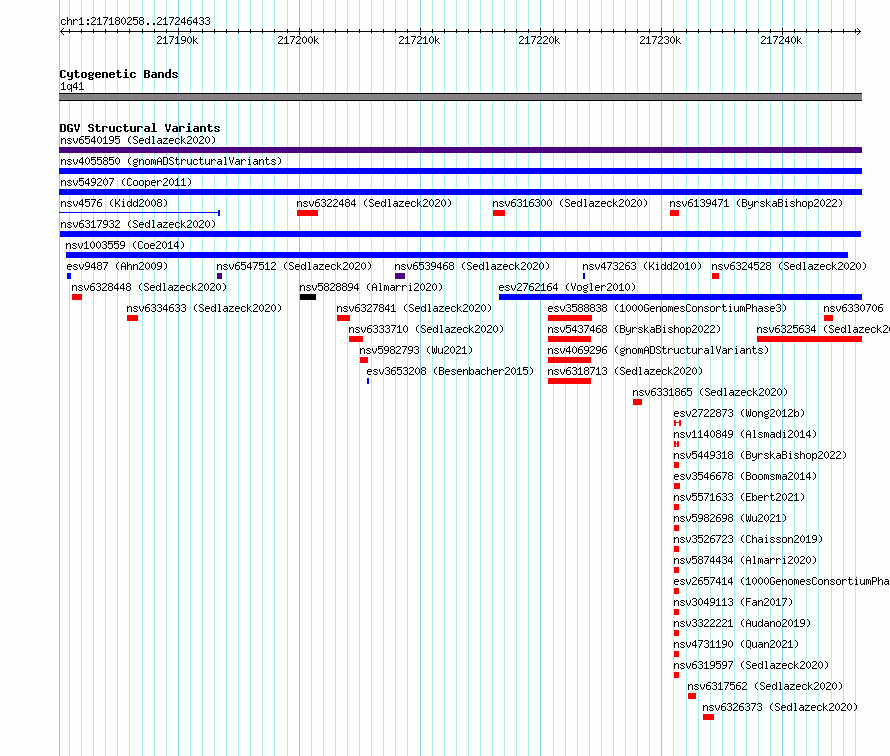Click the 217230k ruler position label
Viewport: 890px width, 756px height.
(x=660, y=40)
